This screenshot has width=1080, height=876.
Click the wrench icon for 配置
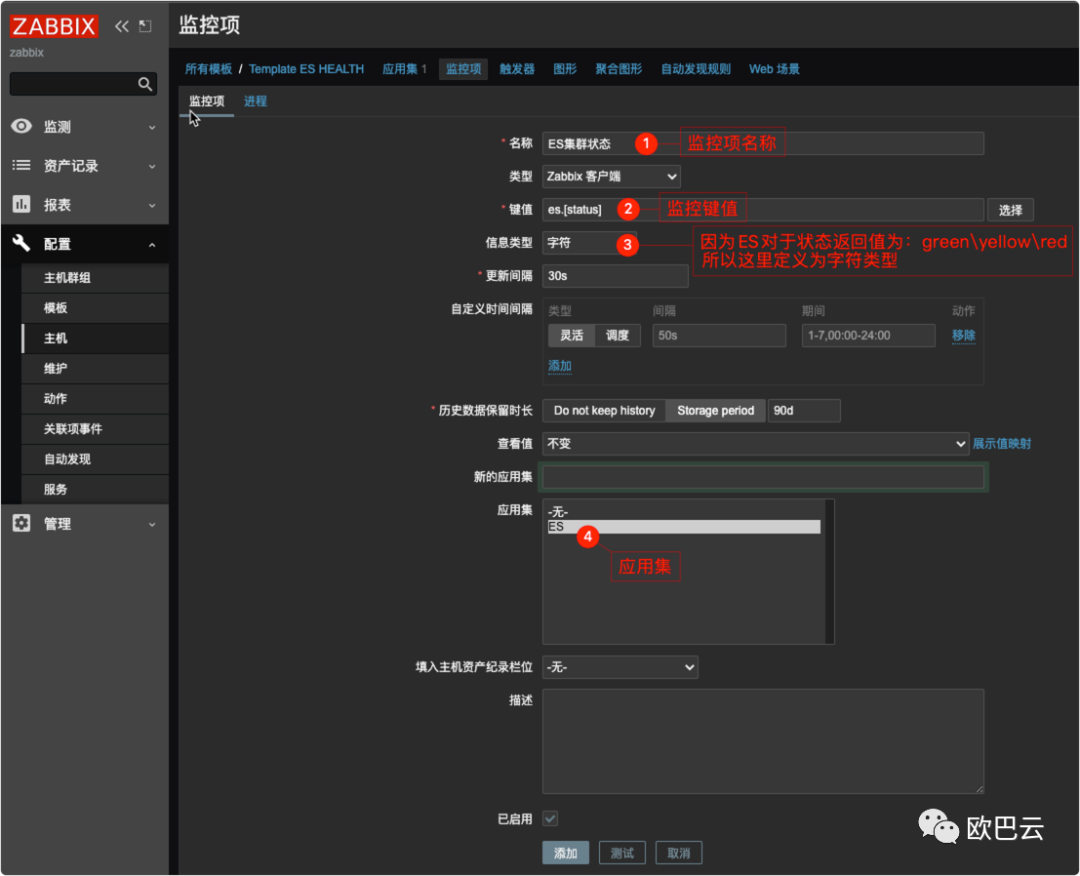[21, 243]
